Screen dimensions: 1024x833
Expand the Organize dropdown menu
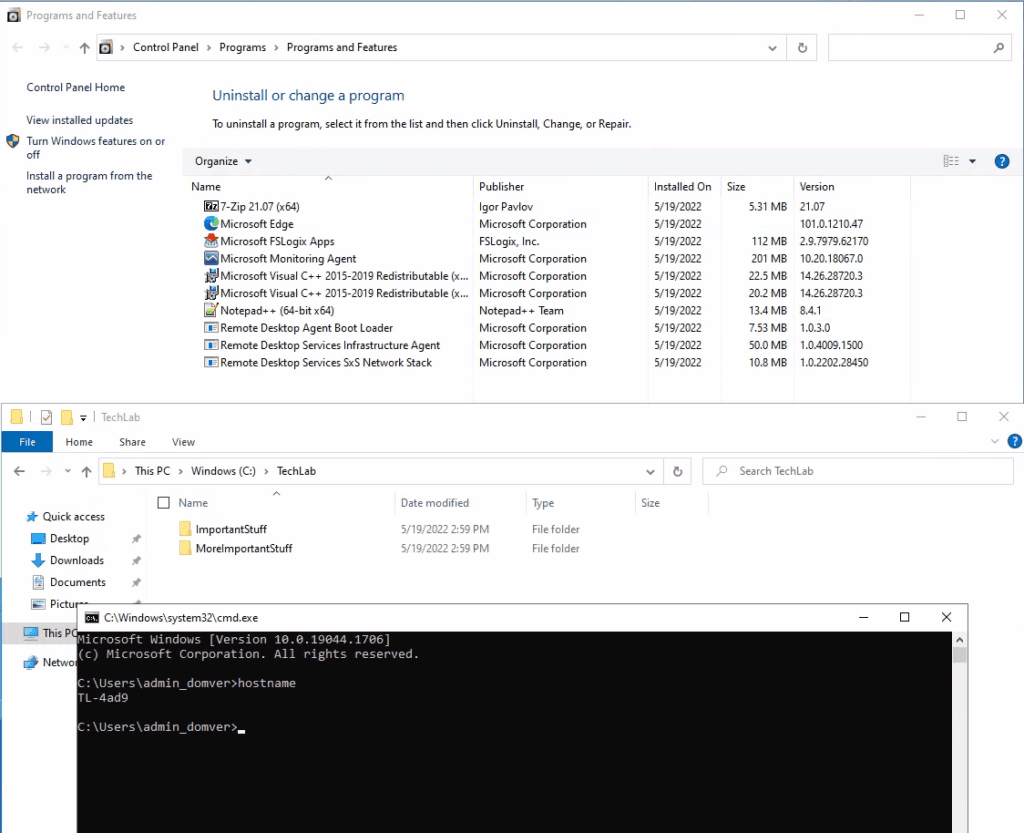point(223,161)
